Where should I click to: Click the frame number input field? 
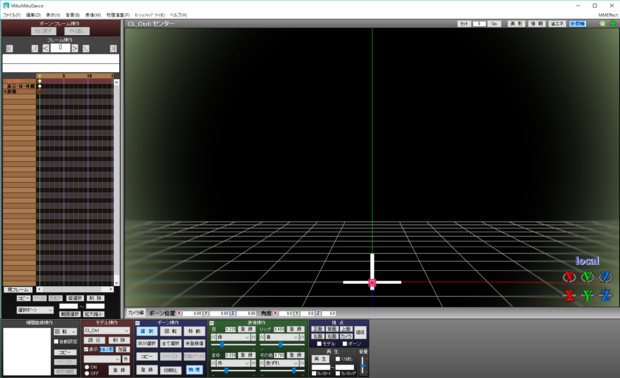60,48
